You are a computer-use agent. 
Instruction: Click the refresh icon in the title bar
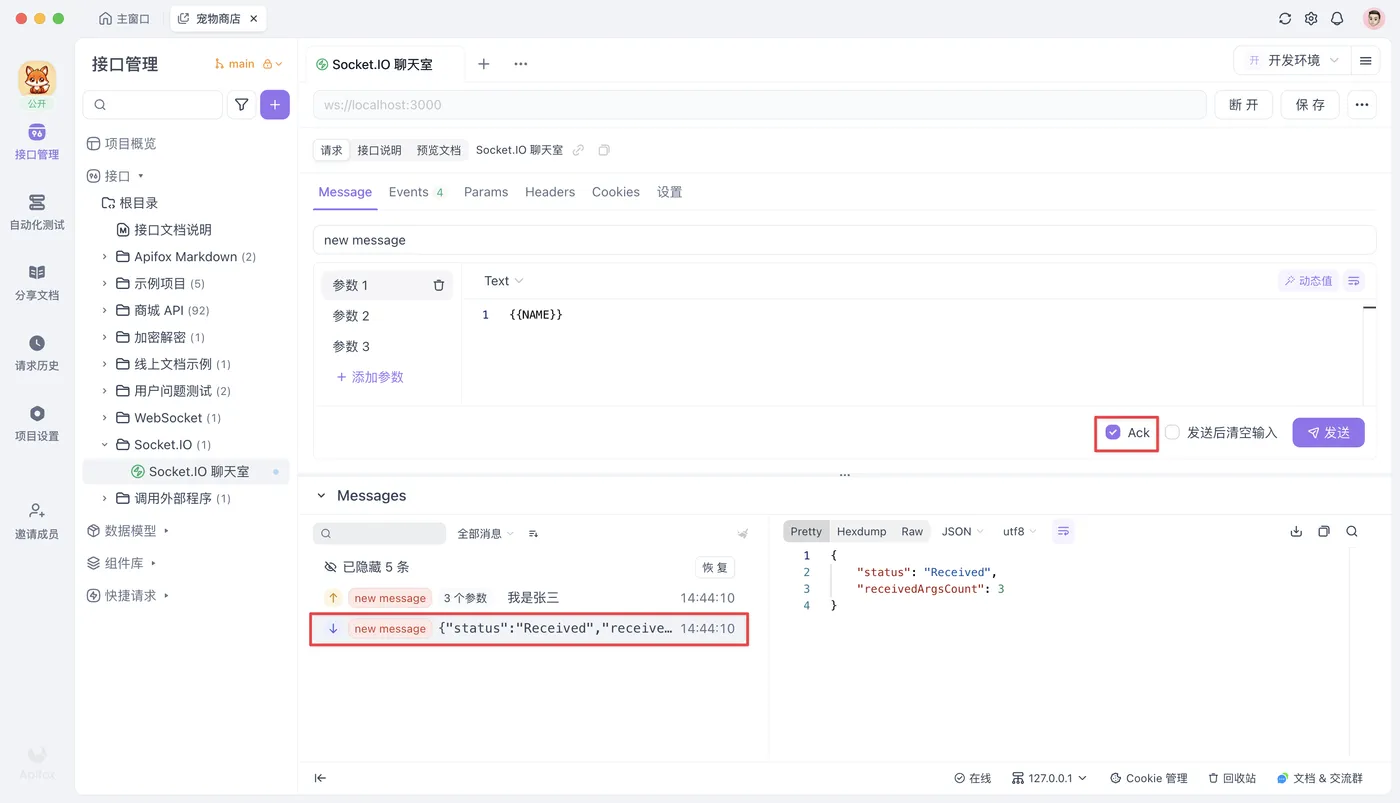[1285, 18]
